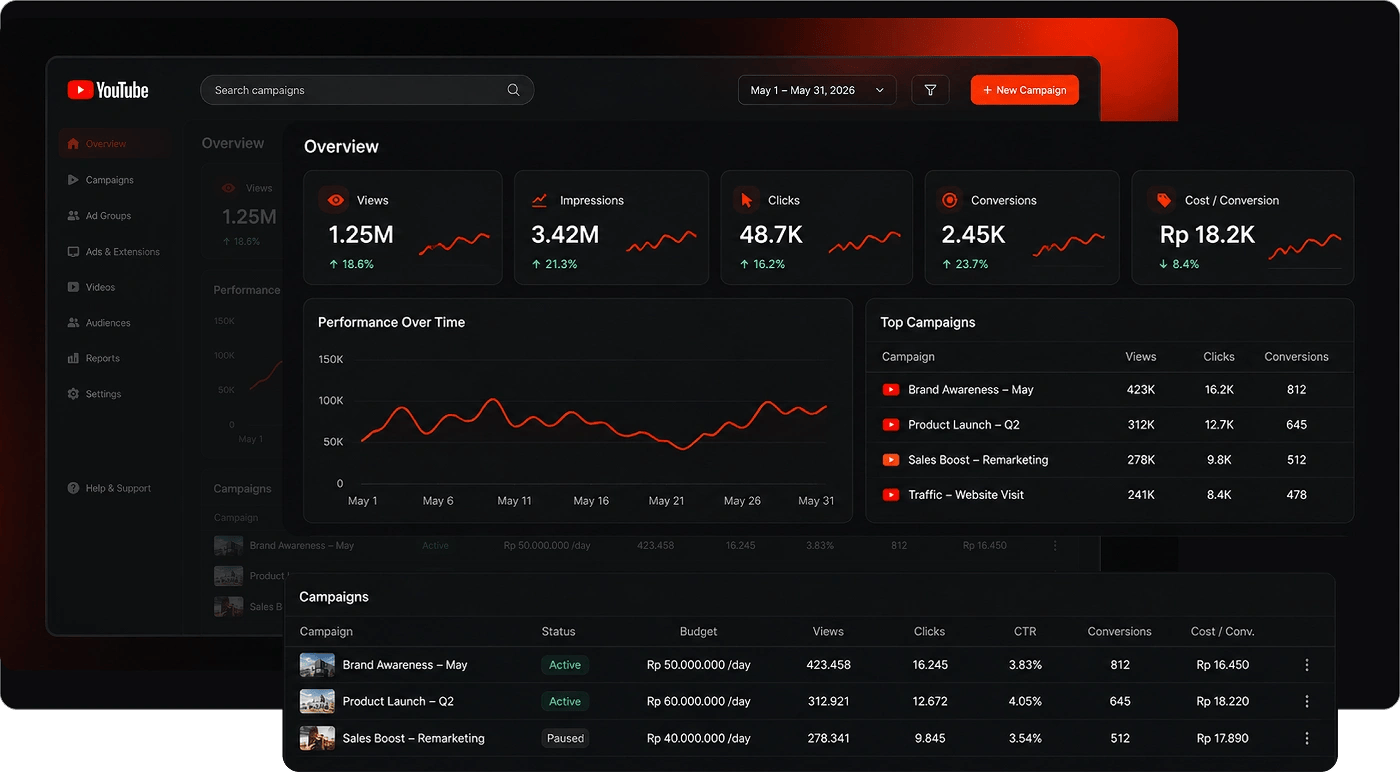The height and width of the screenshot is (772, 1400).
Task: Click the Product Launch – Q2 YouTube icon in Top Campaigns
Action: tap(891, 425)
